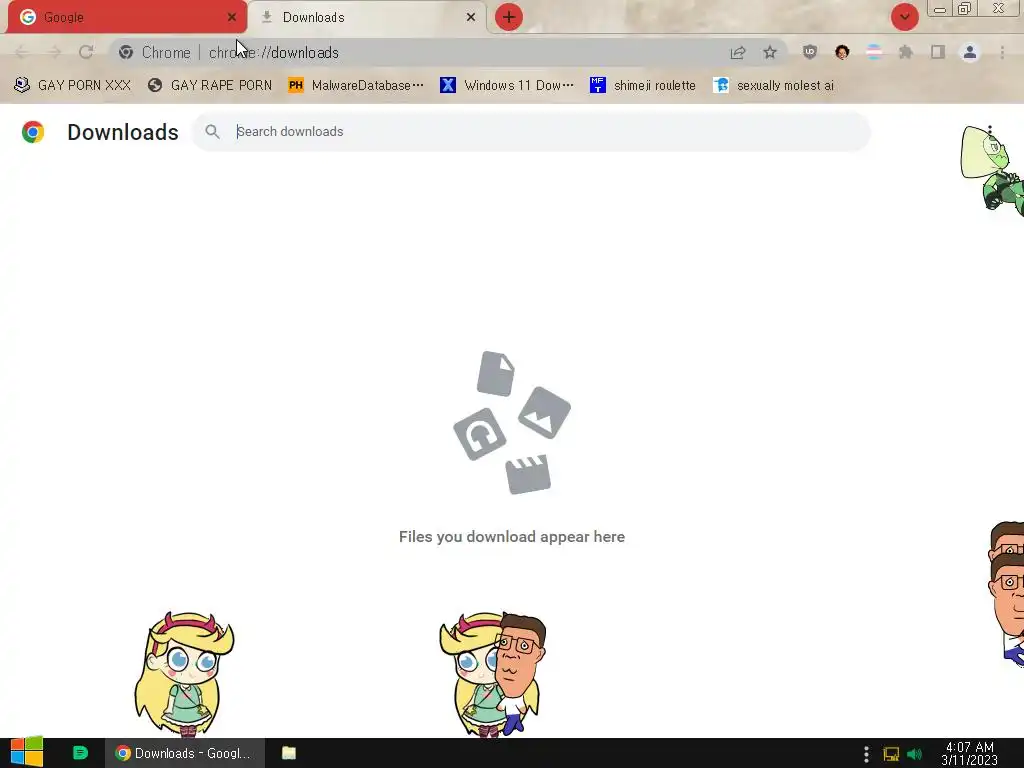Screen dimensions: 1024x768
Task: Switch to the Google tab
Action: pyautogui.click(x=127, y=17)
